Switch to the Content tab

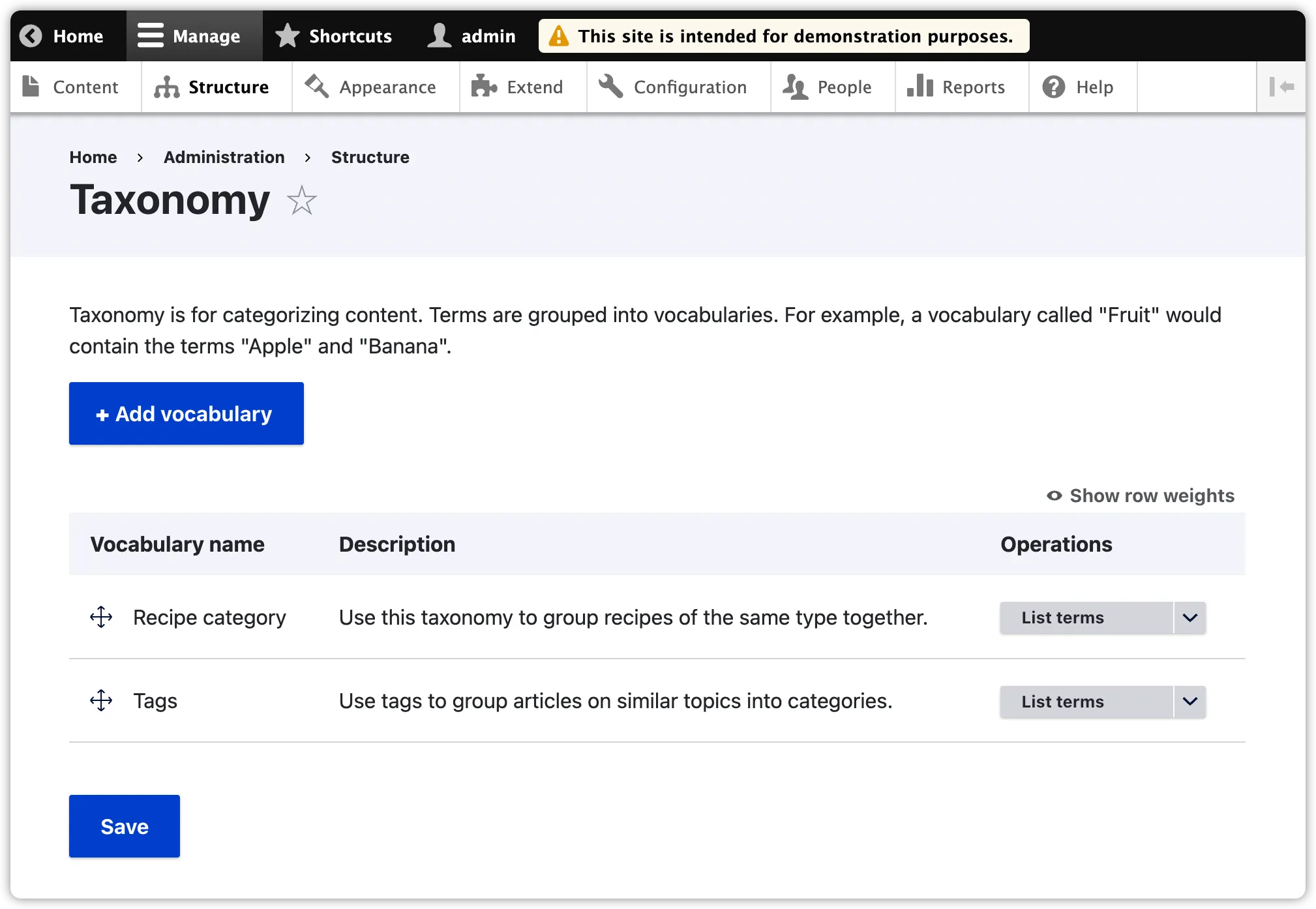pos(74,87)
